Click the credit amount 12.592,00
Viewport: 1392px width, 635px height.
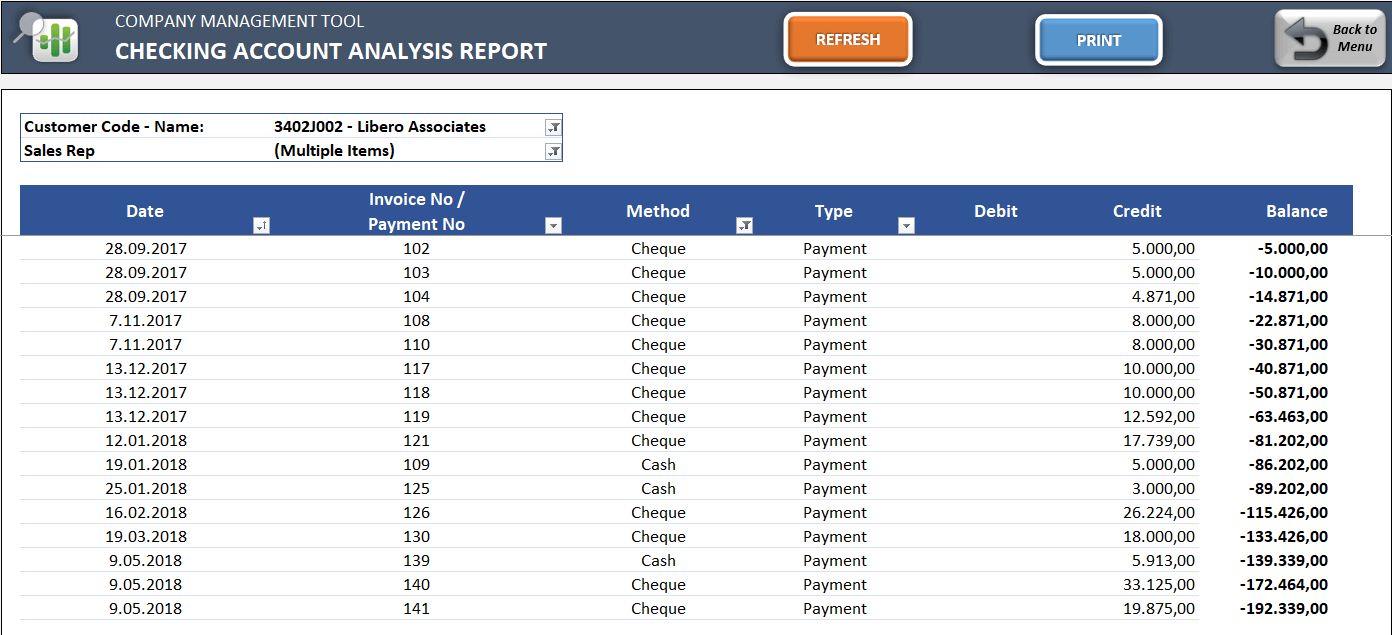tap(1159, 417)
